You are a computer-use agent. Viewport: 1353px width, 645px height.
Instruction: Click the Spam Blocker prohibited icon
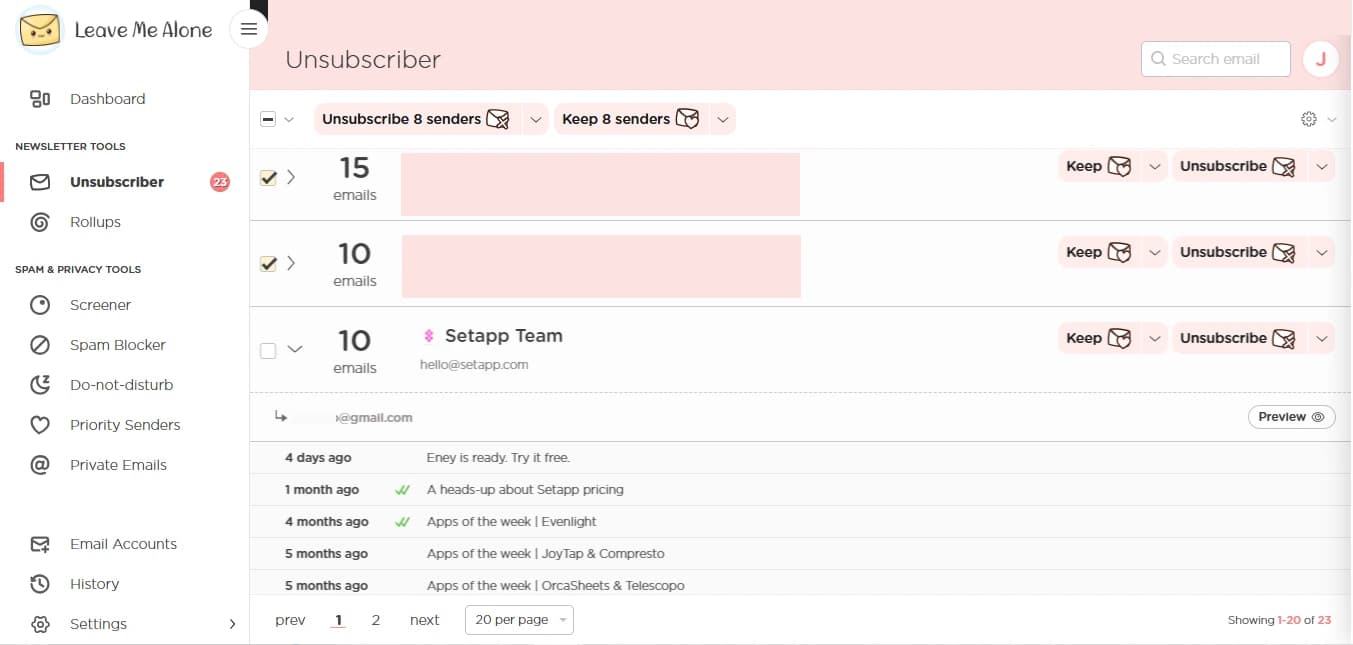click(x=40, y=345)
